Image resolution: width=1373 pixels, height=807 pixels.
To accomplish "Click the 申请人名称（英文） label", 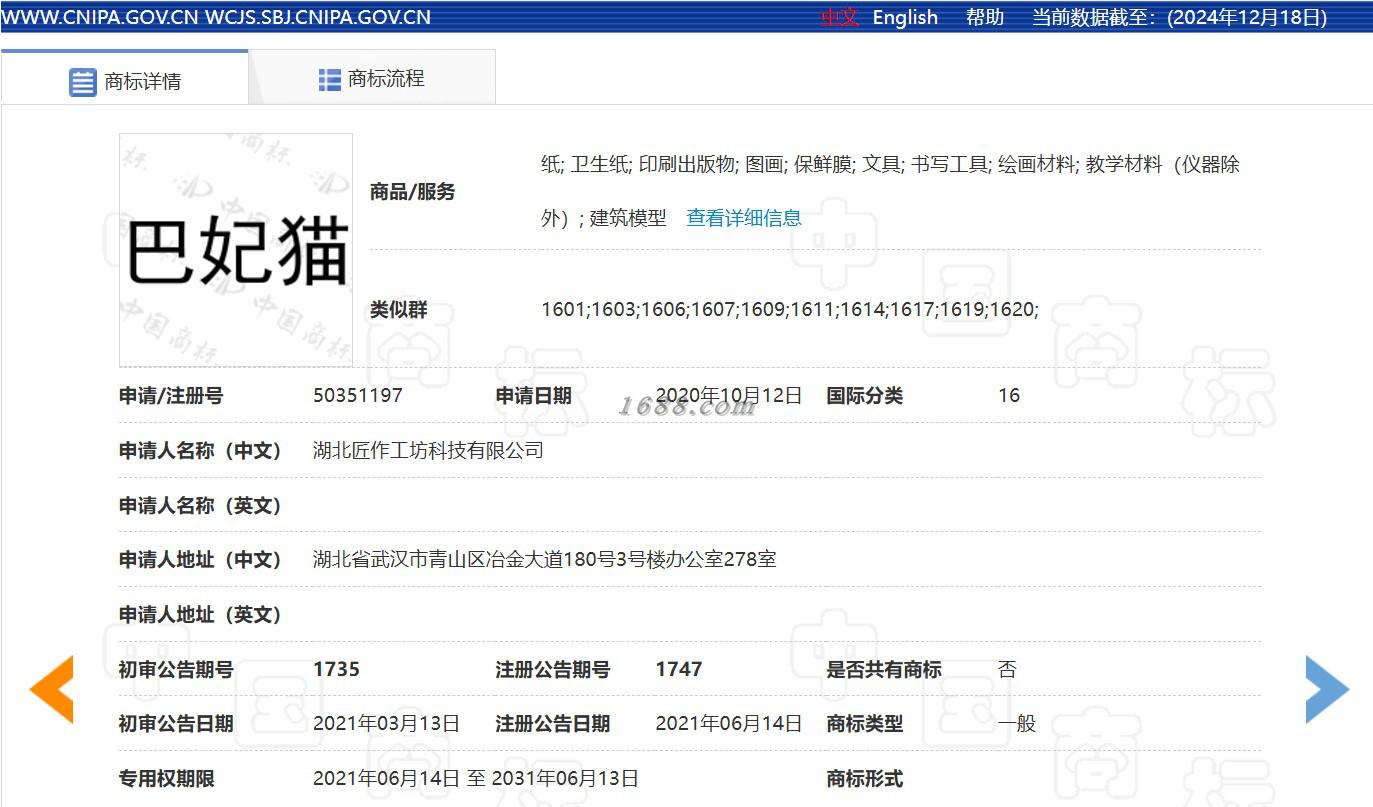I will click(x=200, y=505).
